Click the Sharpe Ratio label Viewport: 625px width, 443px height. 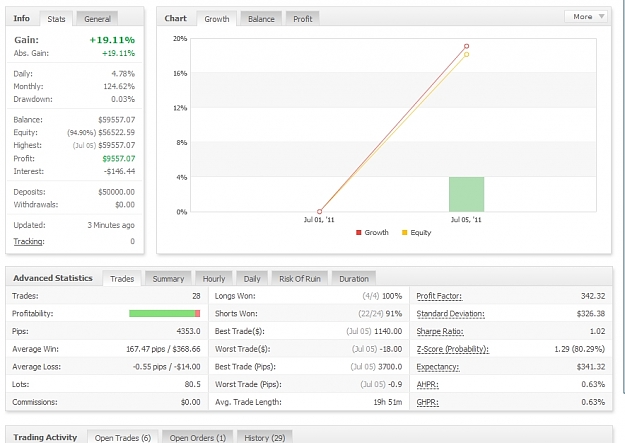[x=440, y=331]
